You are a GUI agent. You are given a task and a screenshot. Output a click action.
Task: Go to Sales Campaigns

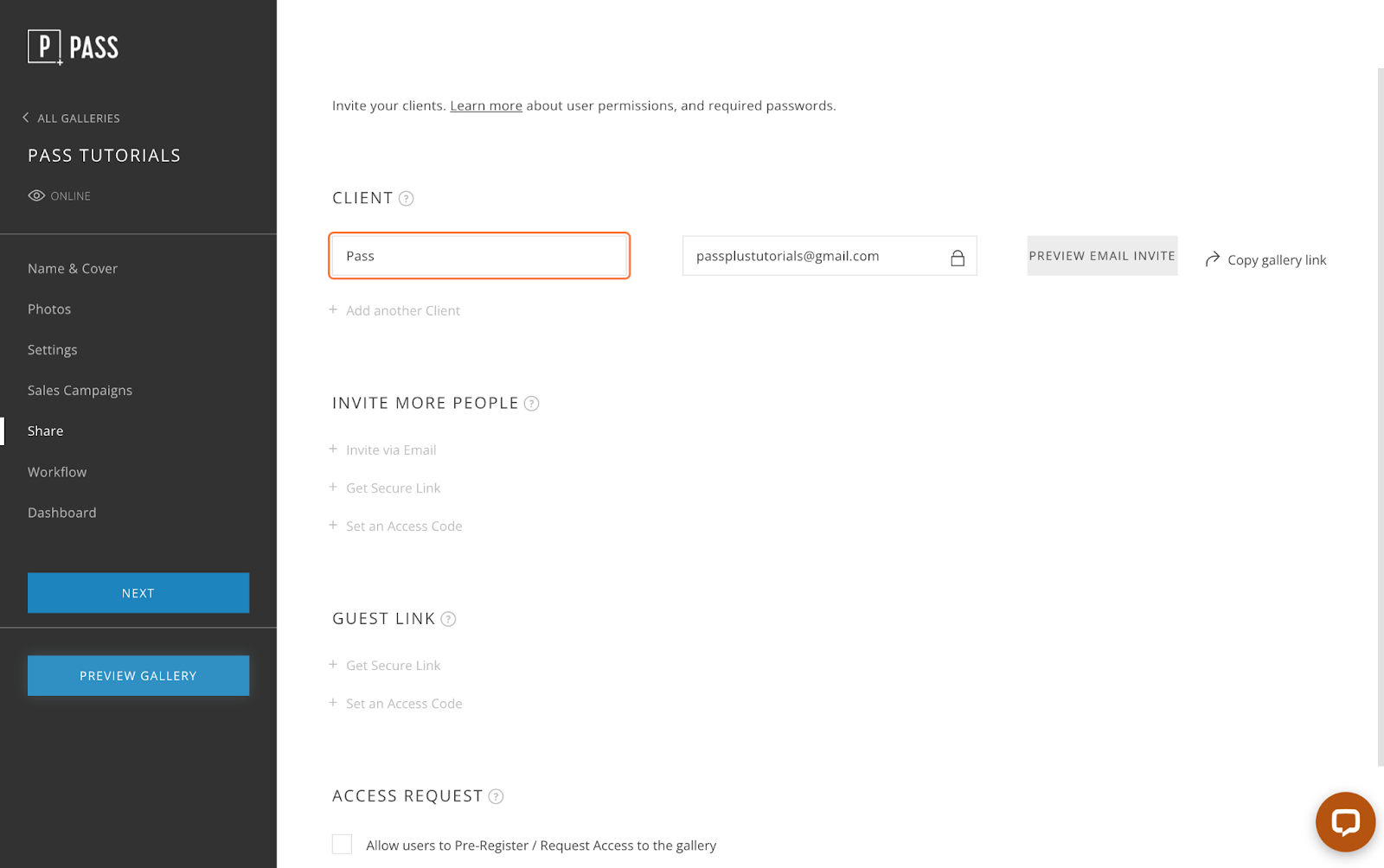(80, 391)
